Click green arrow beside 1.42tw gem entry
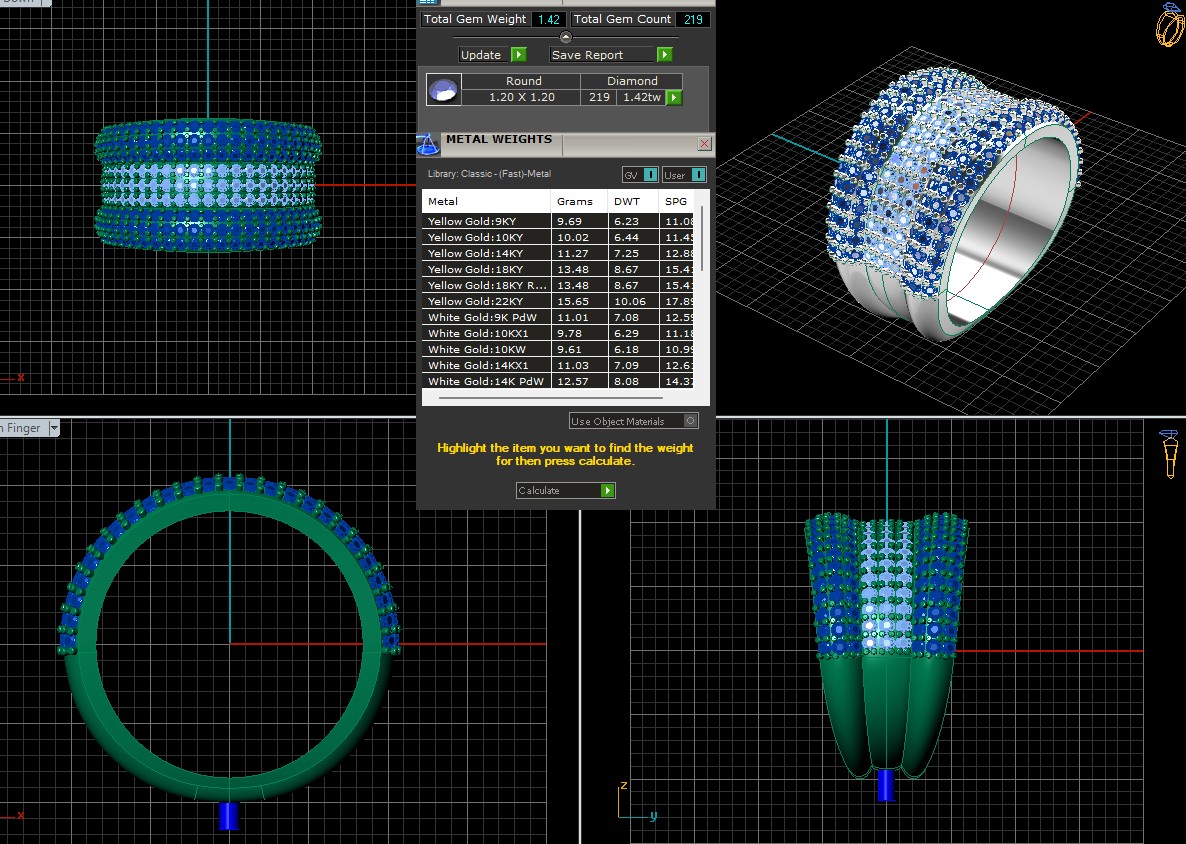This screenshot has height=844, width=1186. pyautogui.click(x=674, y=97)
